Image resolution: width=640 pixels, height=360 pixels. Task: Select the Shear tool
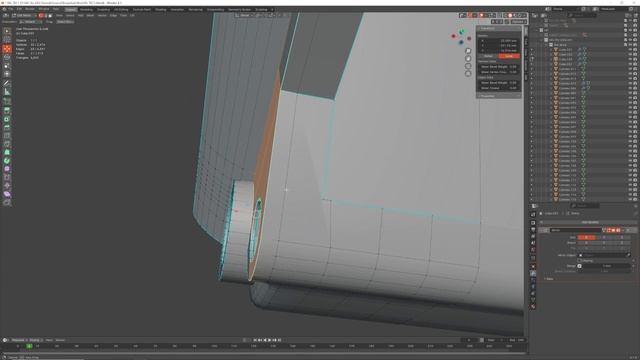coord(7,194)
